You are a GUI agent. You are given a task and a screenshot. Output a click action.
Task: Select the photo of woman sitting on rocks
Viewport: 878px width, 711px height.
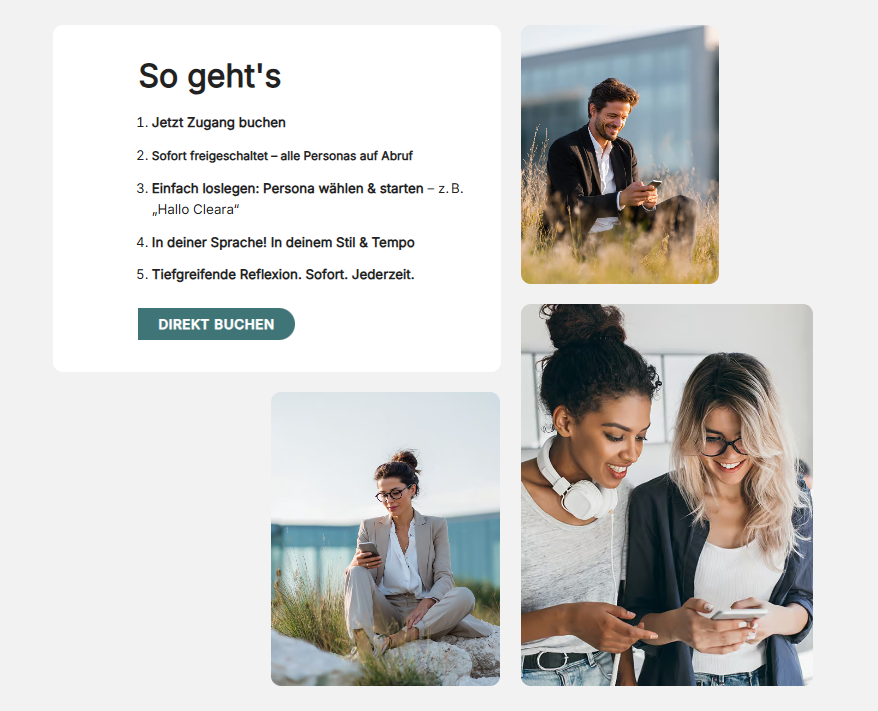coord(385,539)
